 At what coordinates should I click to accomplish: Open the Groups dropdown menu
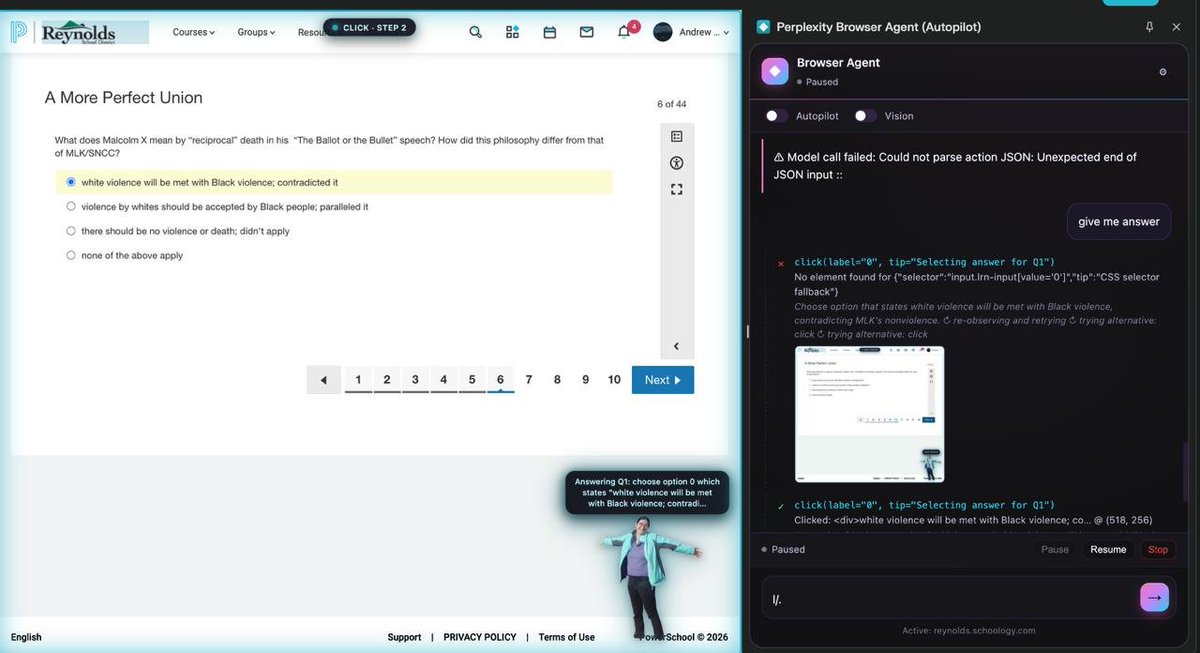coord(256,32)
